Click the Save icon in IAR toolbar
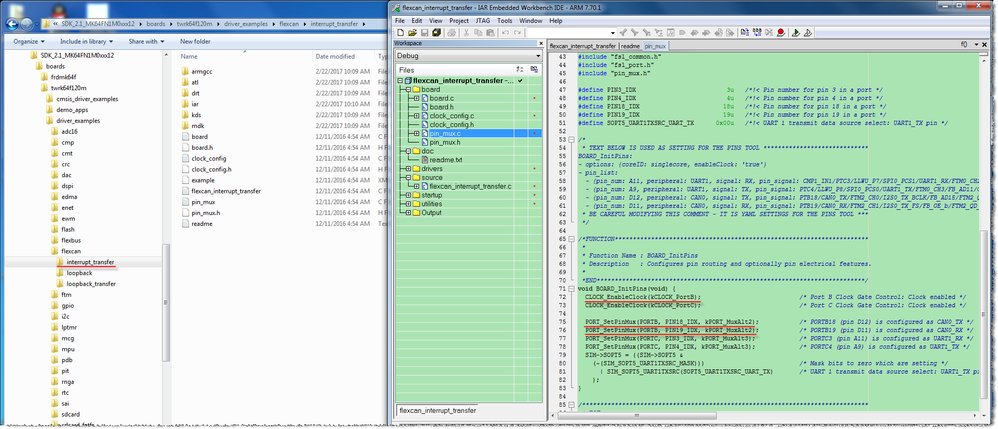998x429 pixels. pyautogui.click(x=425, y=32)
